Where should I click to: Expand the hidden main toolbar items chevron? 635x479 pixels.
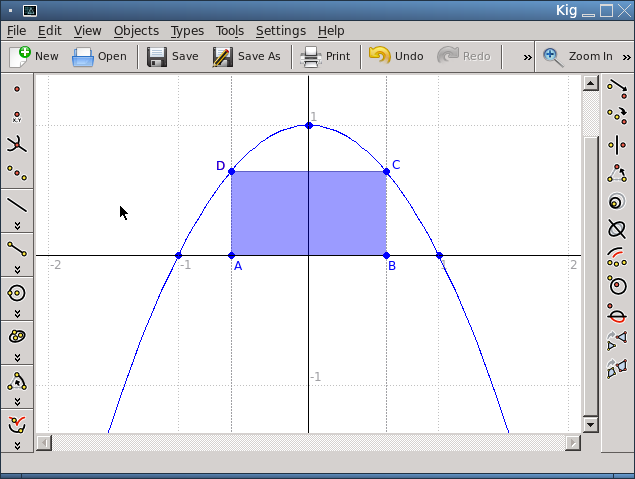tap(527, 57)
